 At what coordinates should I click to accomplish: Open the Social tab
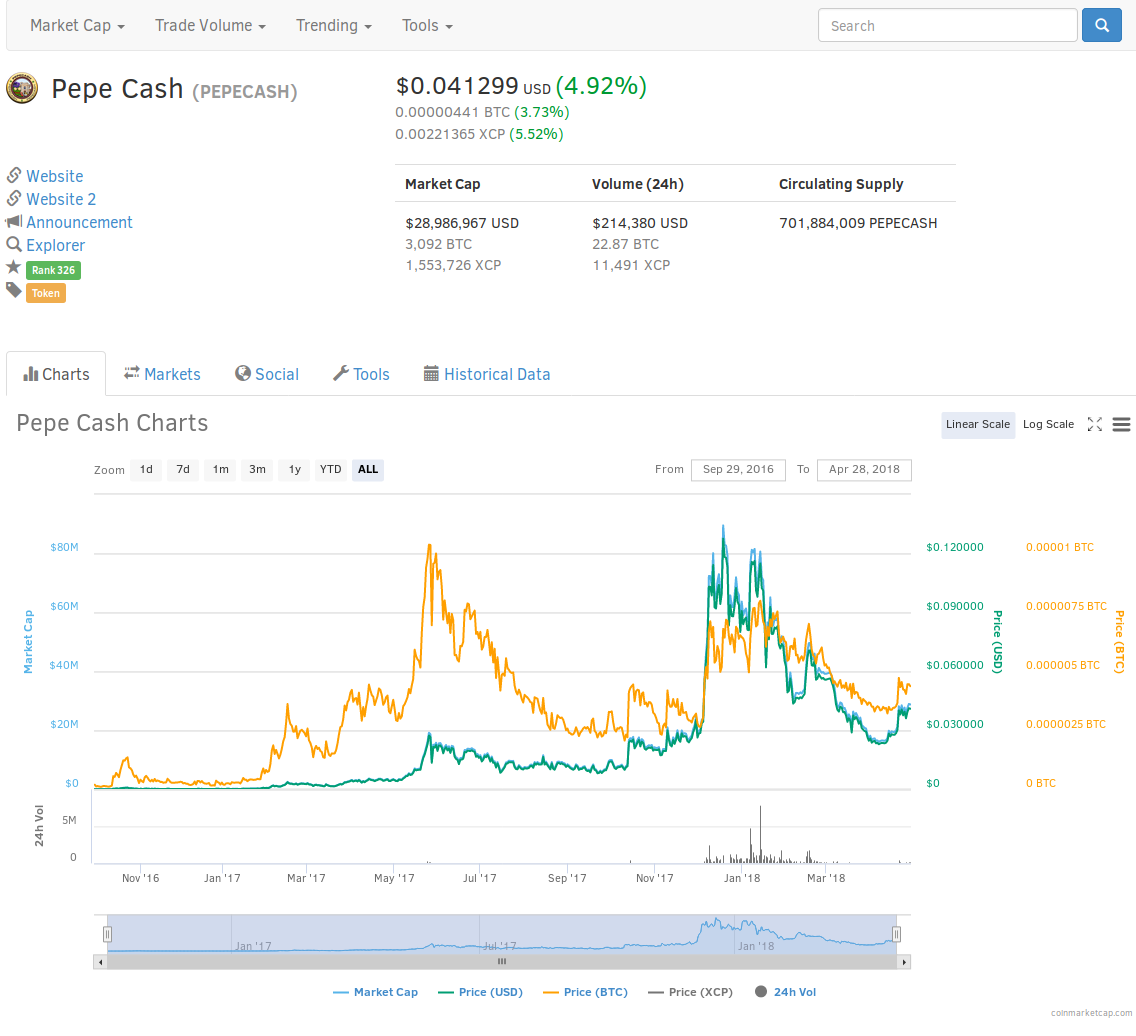tap(267, 374)
